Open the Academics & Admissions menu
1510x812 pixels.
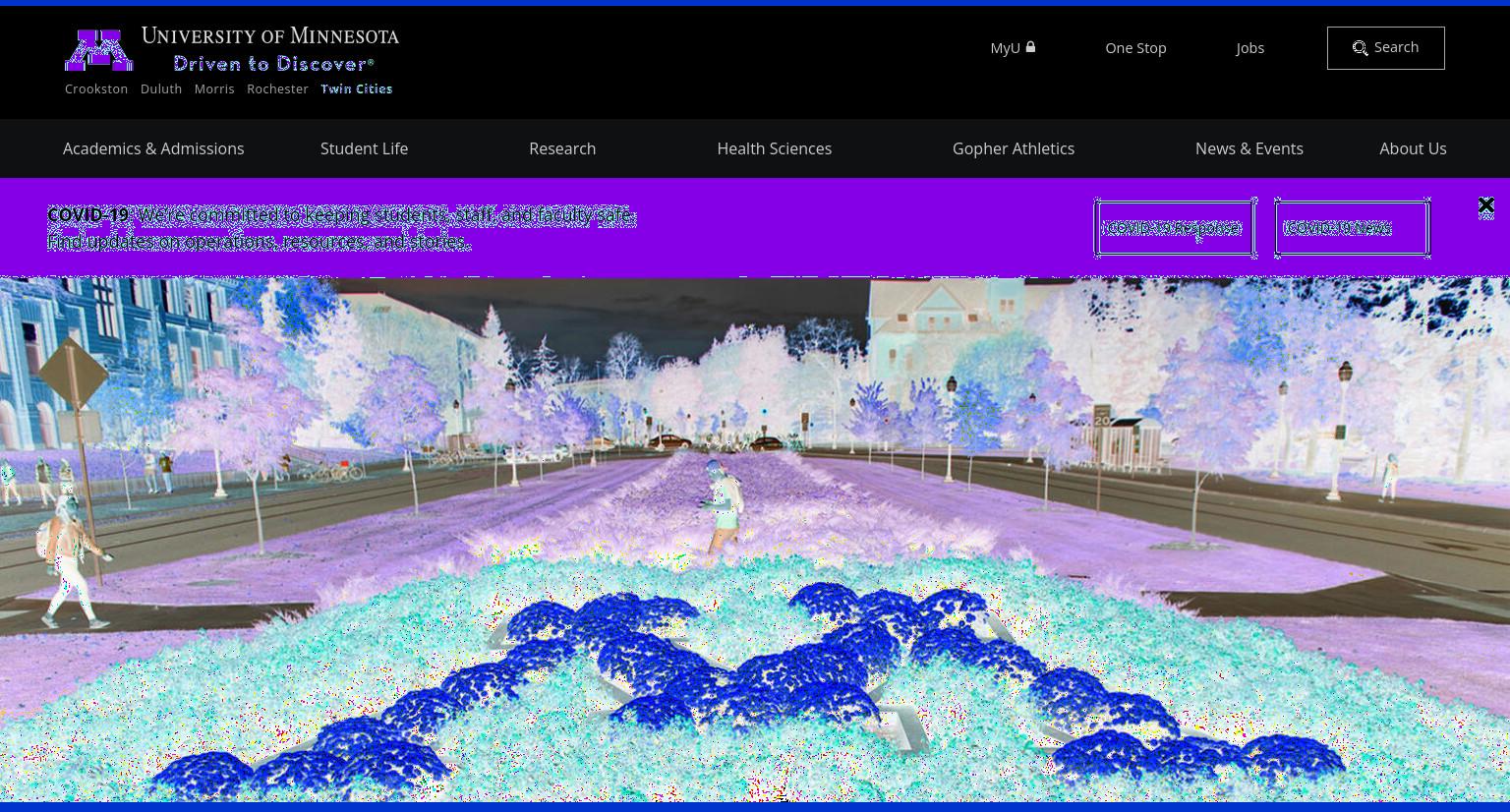[x=153, y=148]
